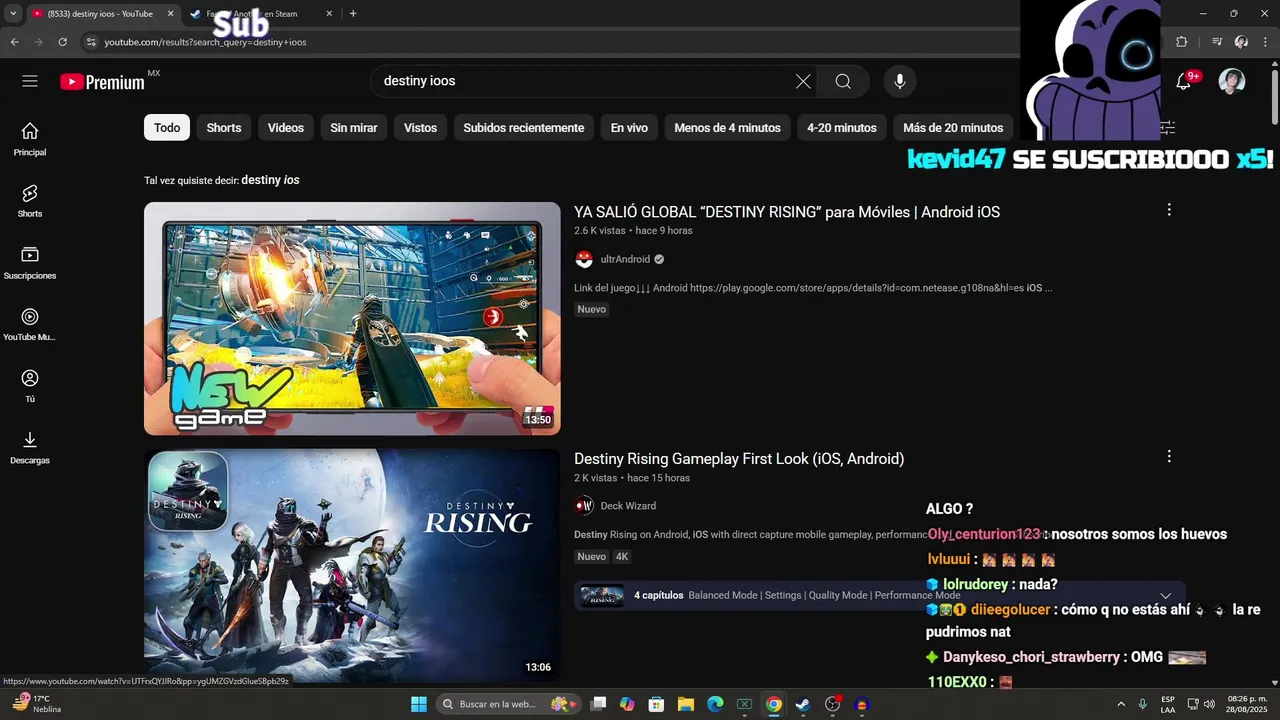The image size is (1280, 720).
Task: Close the YouTube browser tab
Action: click(x=170, y=14)
